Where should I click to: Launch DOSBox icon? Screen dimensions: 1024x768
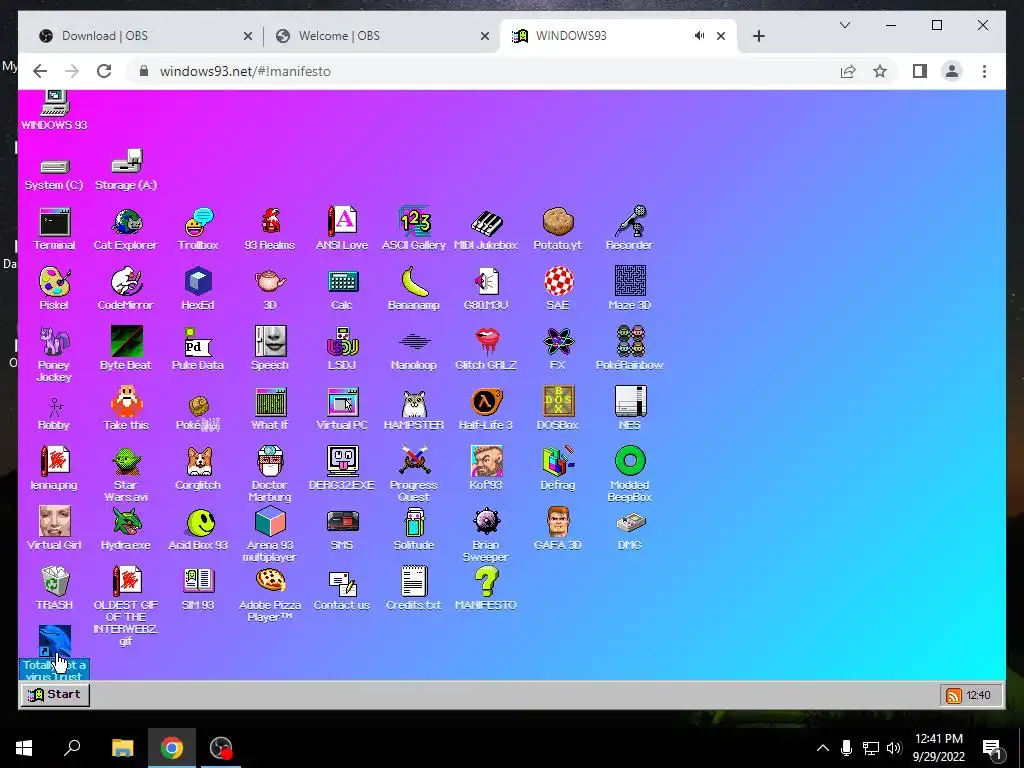click(558, 408)
